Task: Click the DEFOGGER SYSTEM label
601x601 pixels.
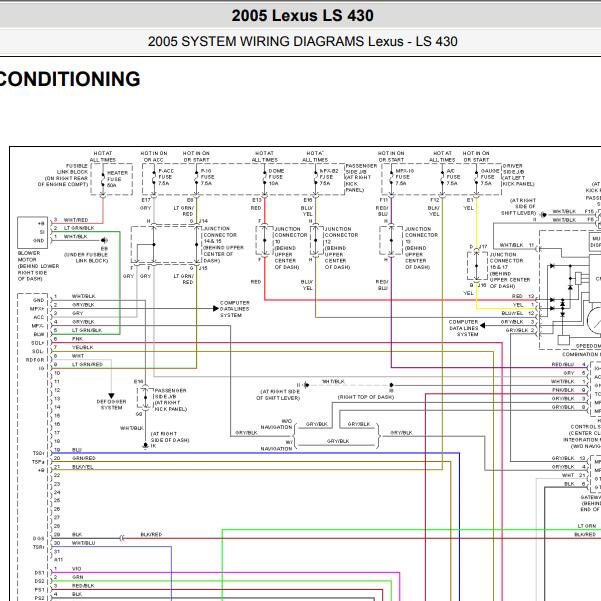Action: pyautogui.click(x=111, y=405)
